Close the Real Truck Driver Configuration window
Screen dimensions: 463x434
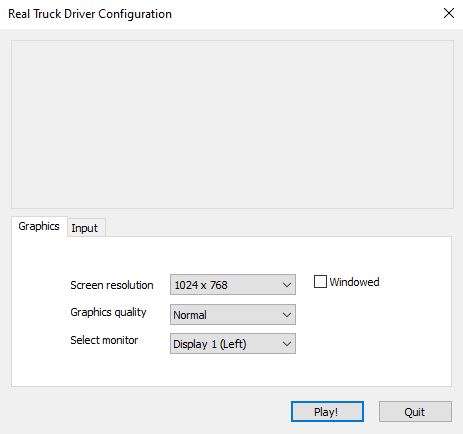click(449, 13)
